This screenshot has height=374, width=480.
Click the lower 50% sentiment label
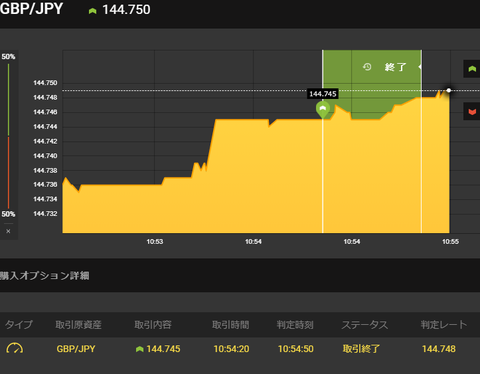[x=8, y=214]
